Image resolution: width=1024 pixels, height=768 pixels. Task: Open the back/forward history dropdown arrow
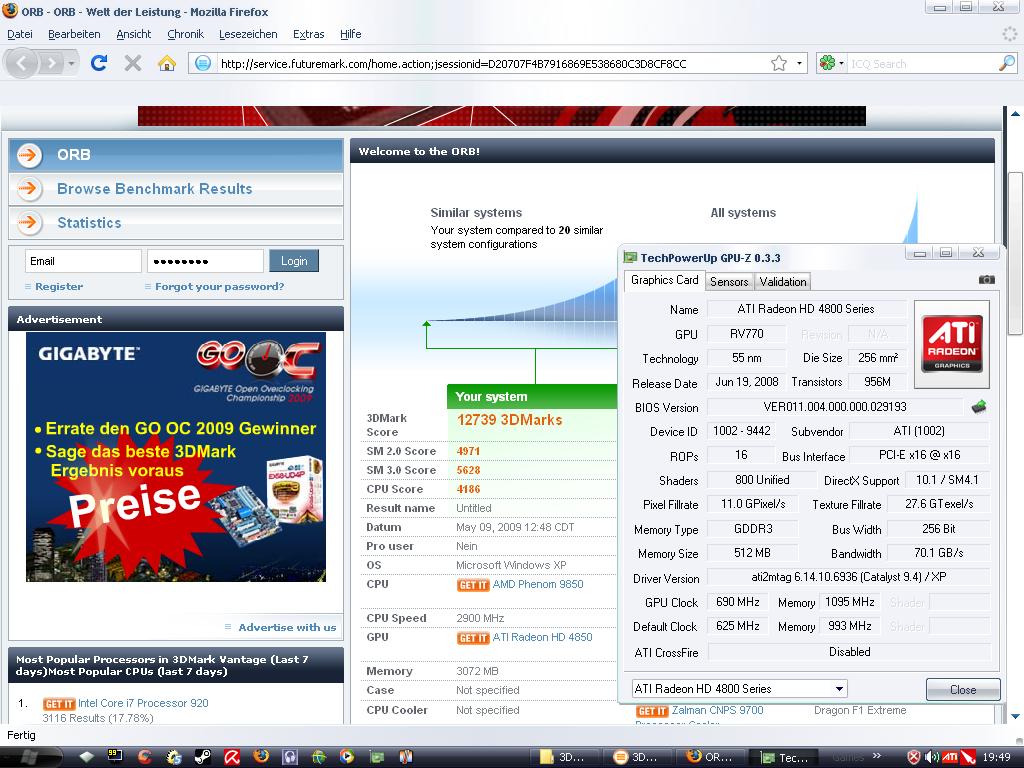[x=71, y=63]
